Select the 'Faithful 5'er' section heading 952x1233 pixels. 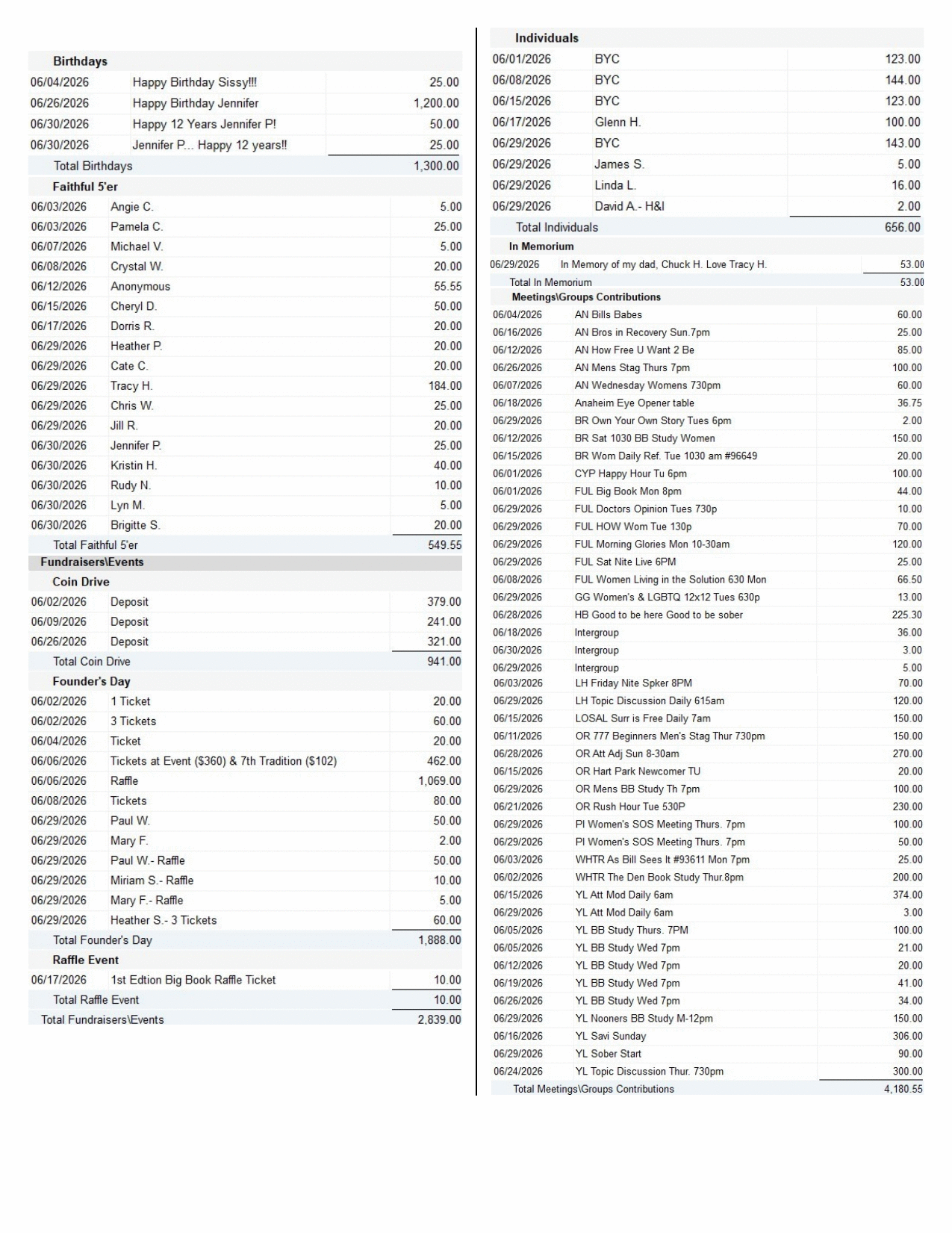pos(85,187)
